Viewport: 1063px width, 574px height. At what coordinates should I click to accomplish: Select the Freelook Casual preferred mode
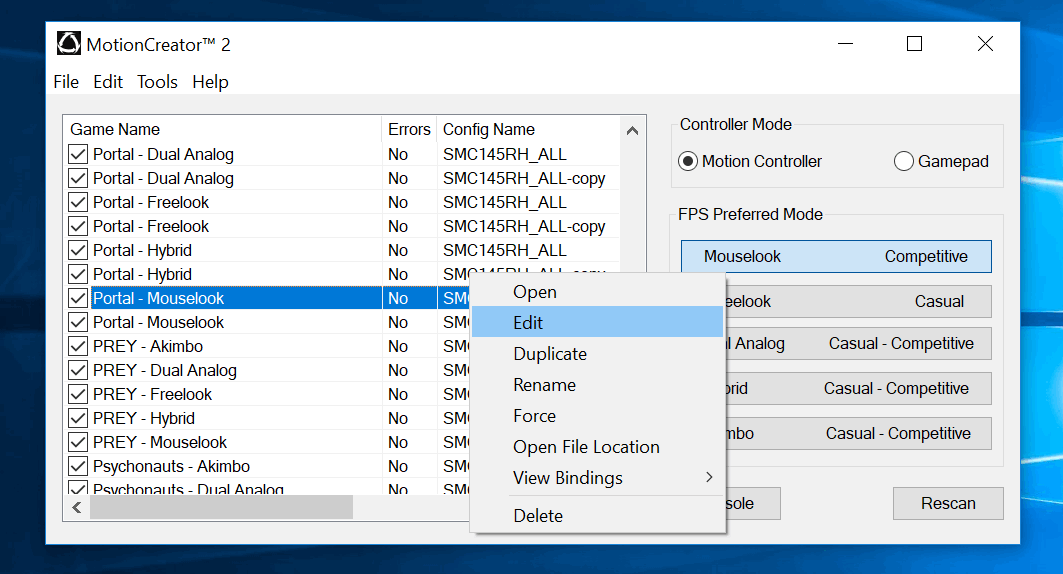coord(858,302)
